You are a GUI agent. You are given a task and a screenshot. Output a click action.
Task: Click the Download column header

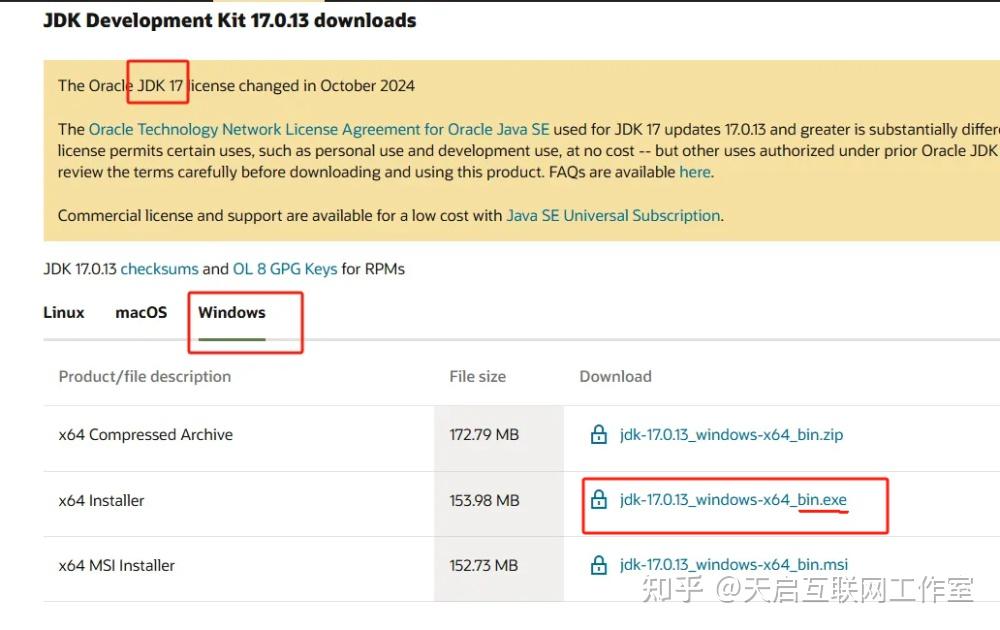(x=615, y=377)
